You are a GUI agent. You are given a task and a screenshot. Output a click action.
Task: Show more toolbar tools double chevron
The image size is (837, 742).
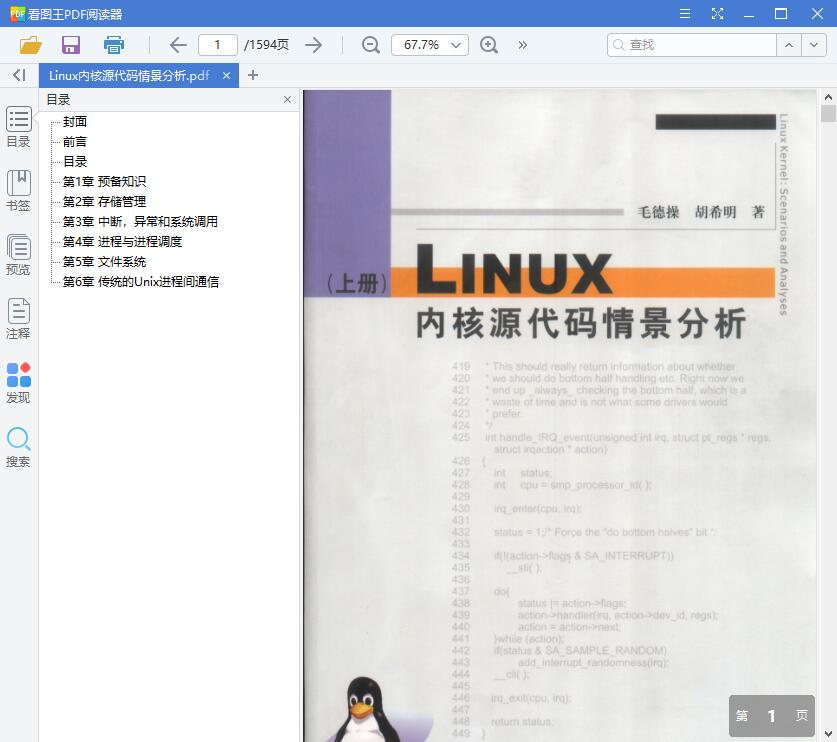pos(523,45)
